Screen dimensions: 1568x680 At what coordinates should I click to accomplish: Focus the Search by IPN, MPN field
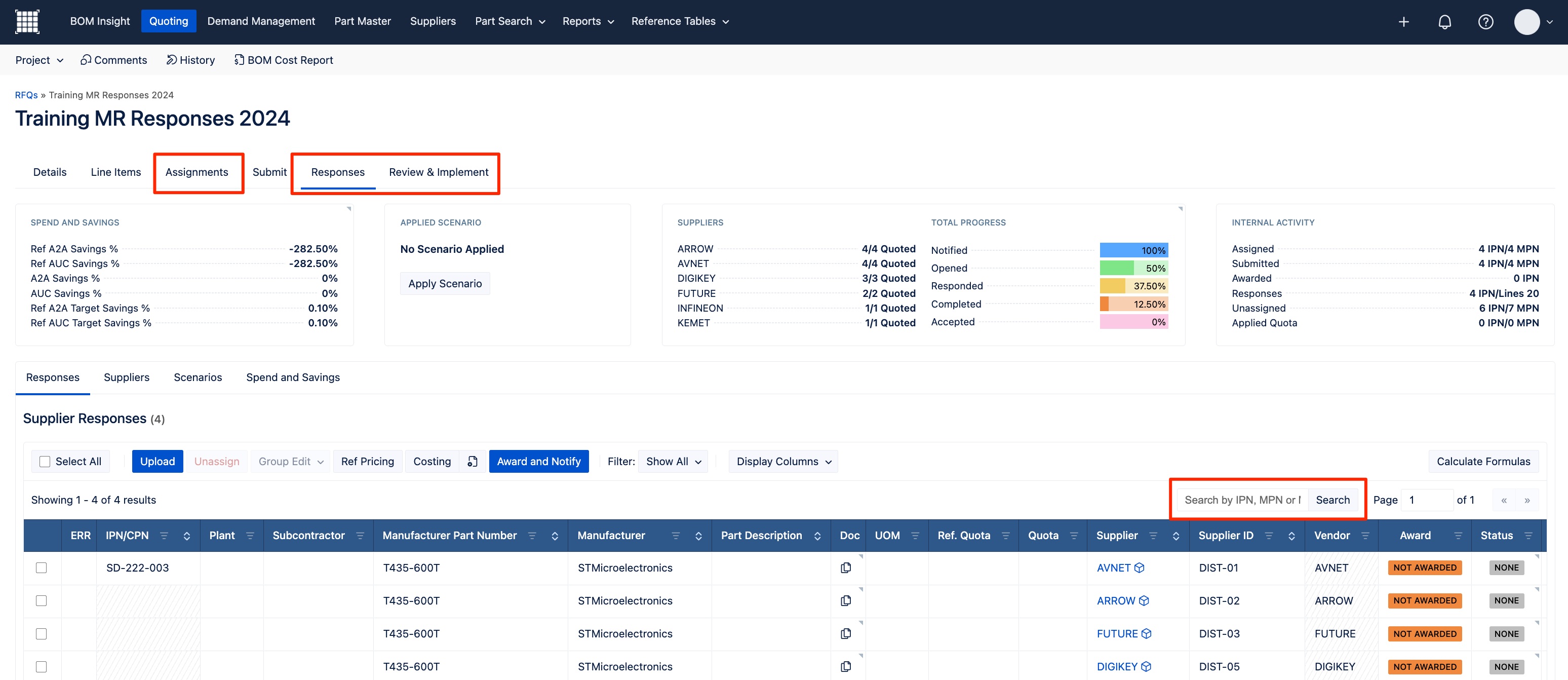click(x=1242, y=500)
